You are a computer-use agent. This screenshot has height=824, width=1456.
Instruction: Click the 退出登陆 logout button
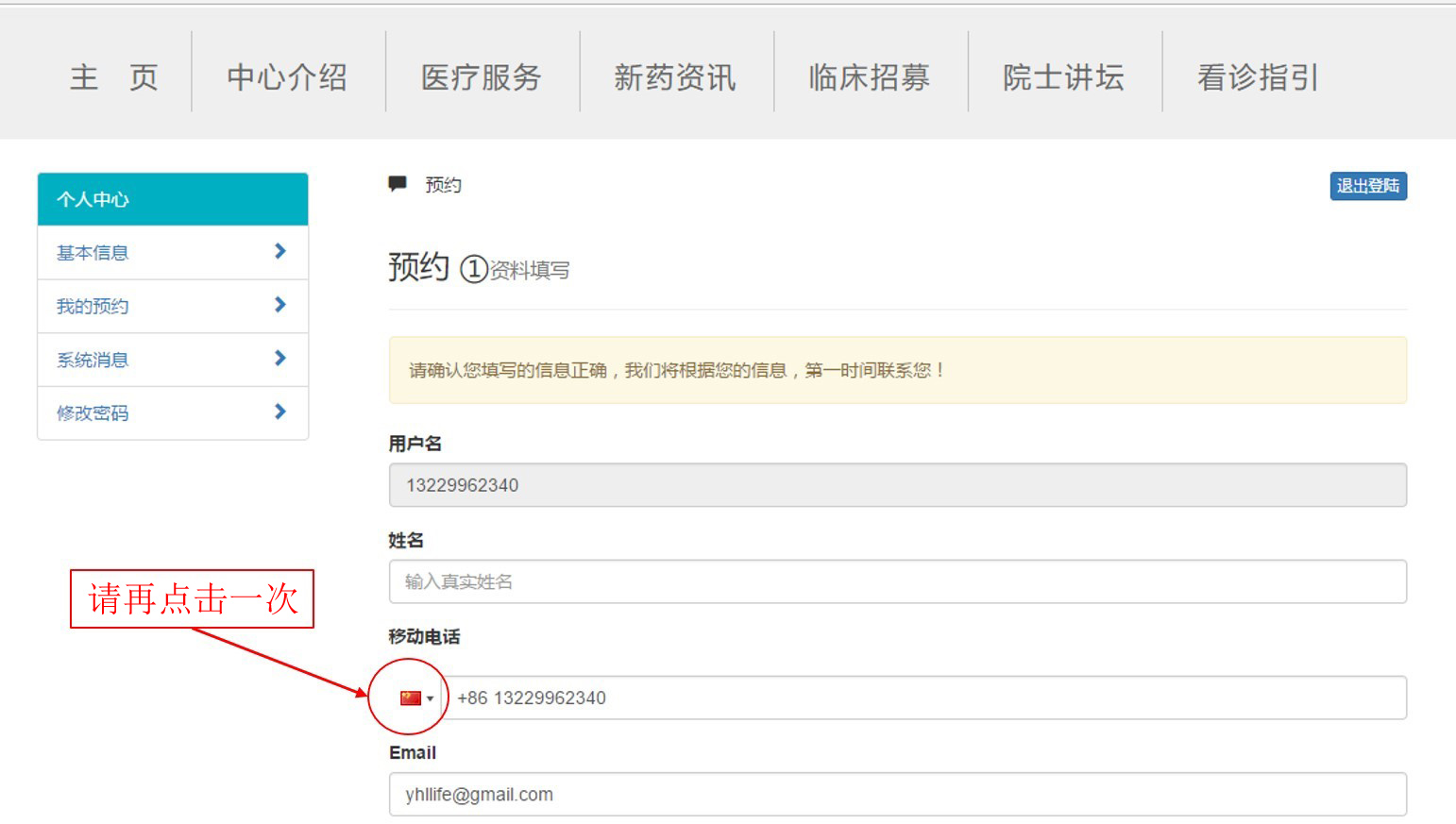1368,186
